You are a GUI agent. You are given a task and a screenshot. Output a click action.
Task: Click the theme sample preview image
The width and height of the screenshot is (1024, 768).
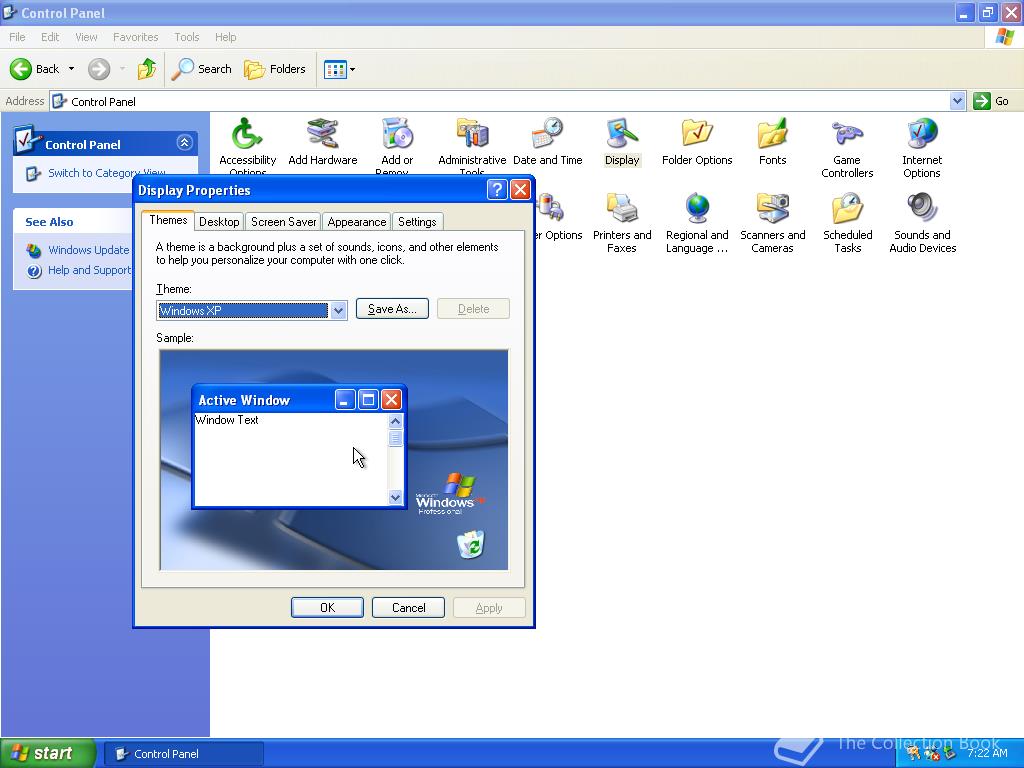[333, 460]
